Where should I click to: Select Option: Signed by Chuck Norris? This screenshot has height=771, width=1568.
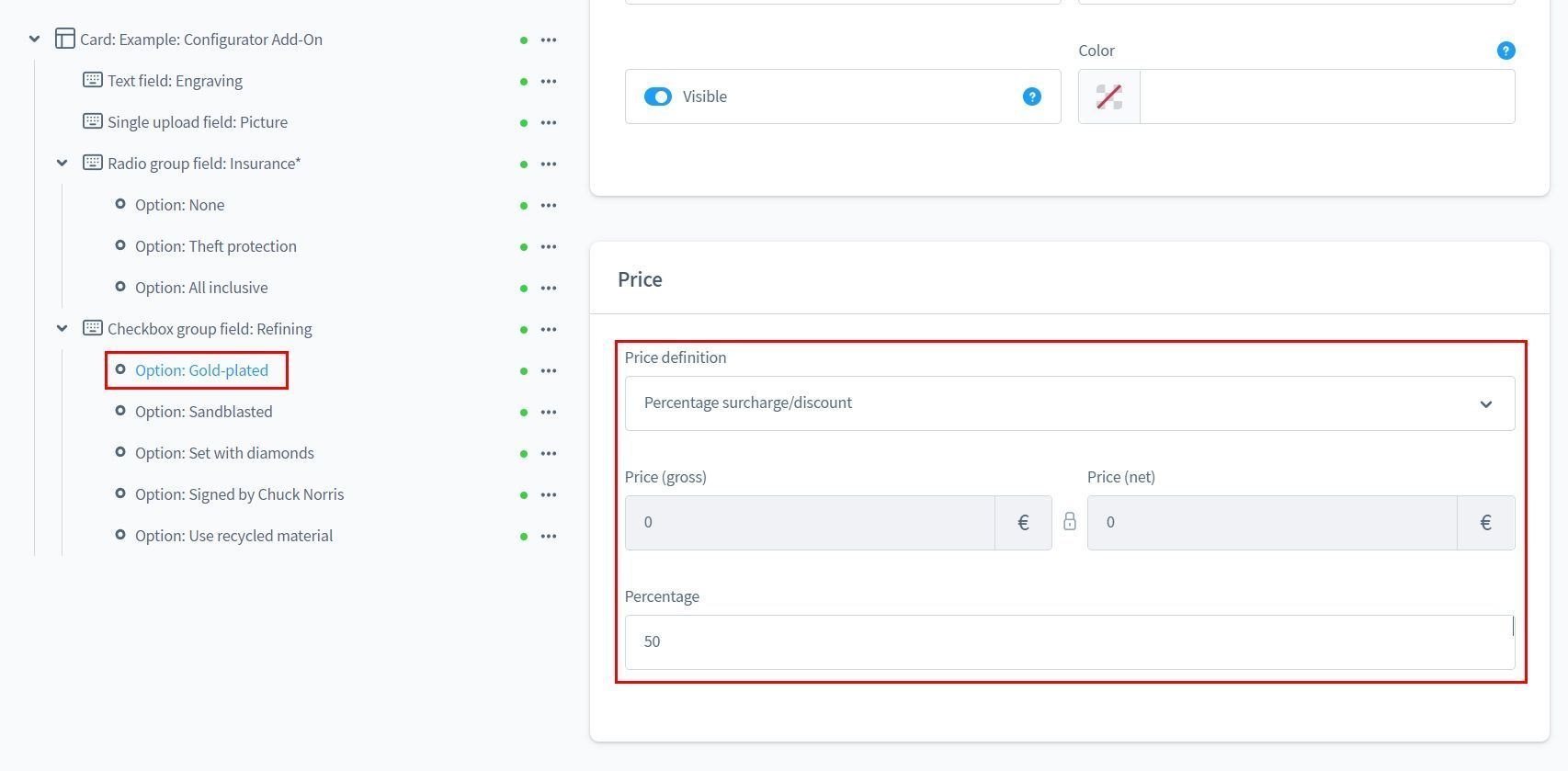pos(239,494)
